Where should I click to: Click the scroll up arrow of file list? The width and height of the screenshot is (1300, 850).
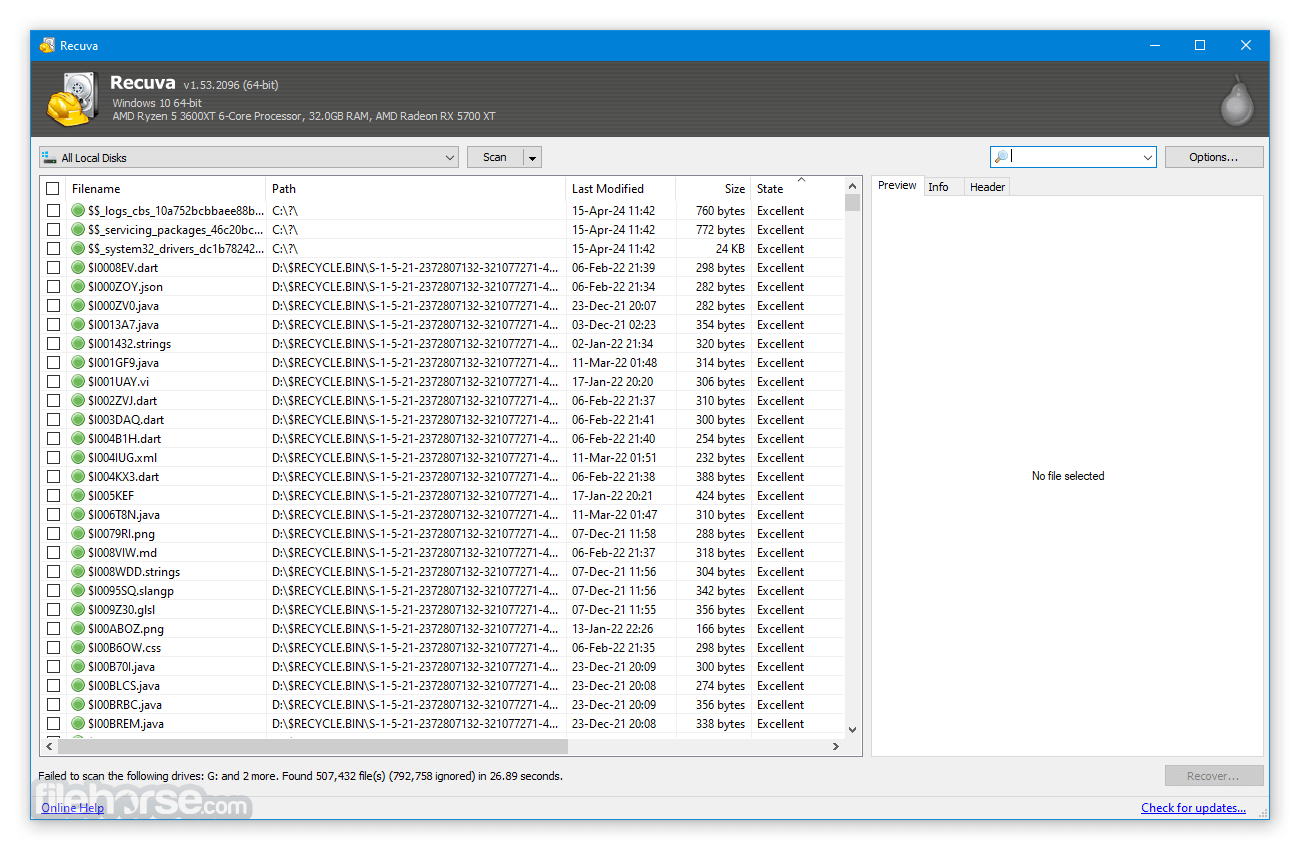point(852,186)
